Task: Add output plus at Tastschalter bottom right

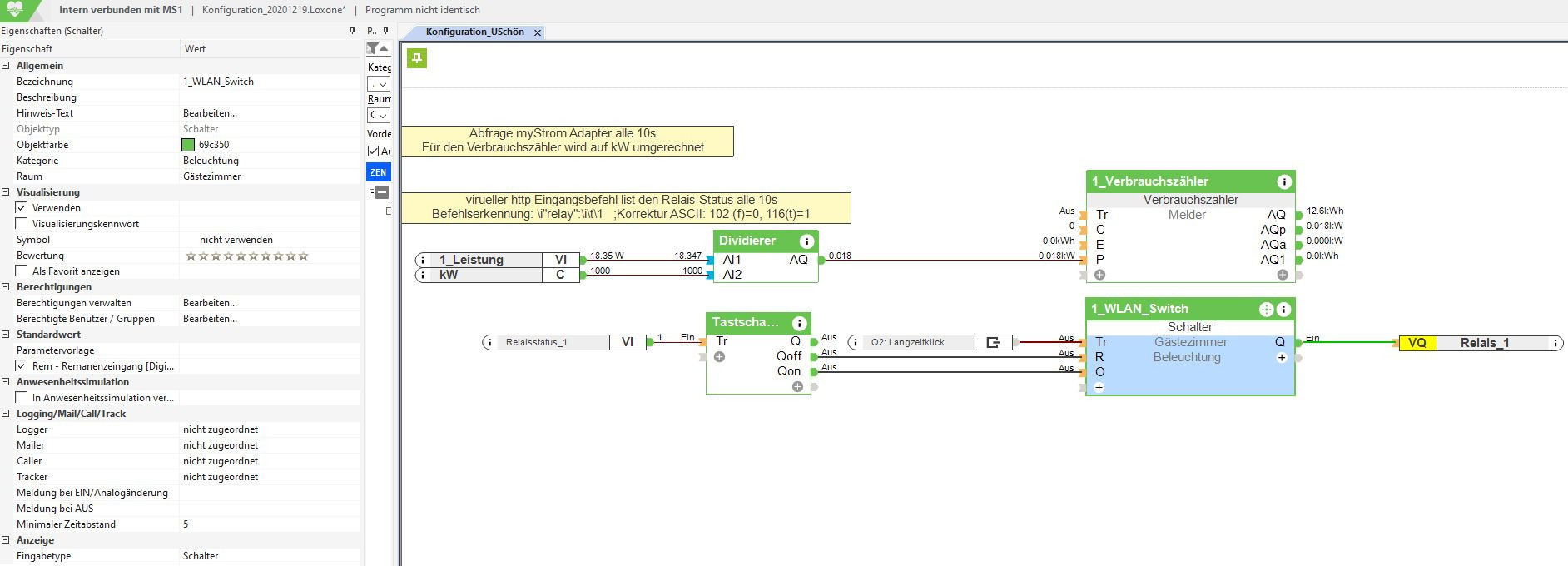Action: [797, 386]
